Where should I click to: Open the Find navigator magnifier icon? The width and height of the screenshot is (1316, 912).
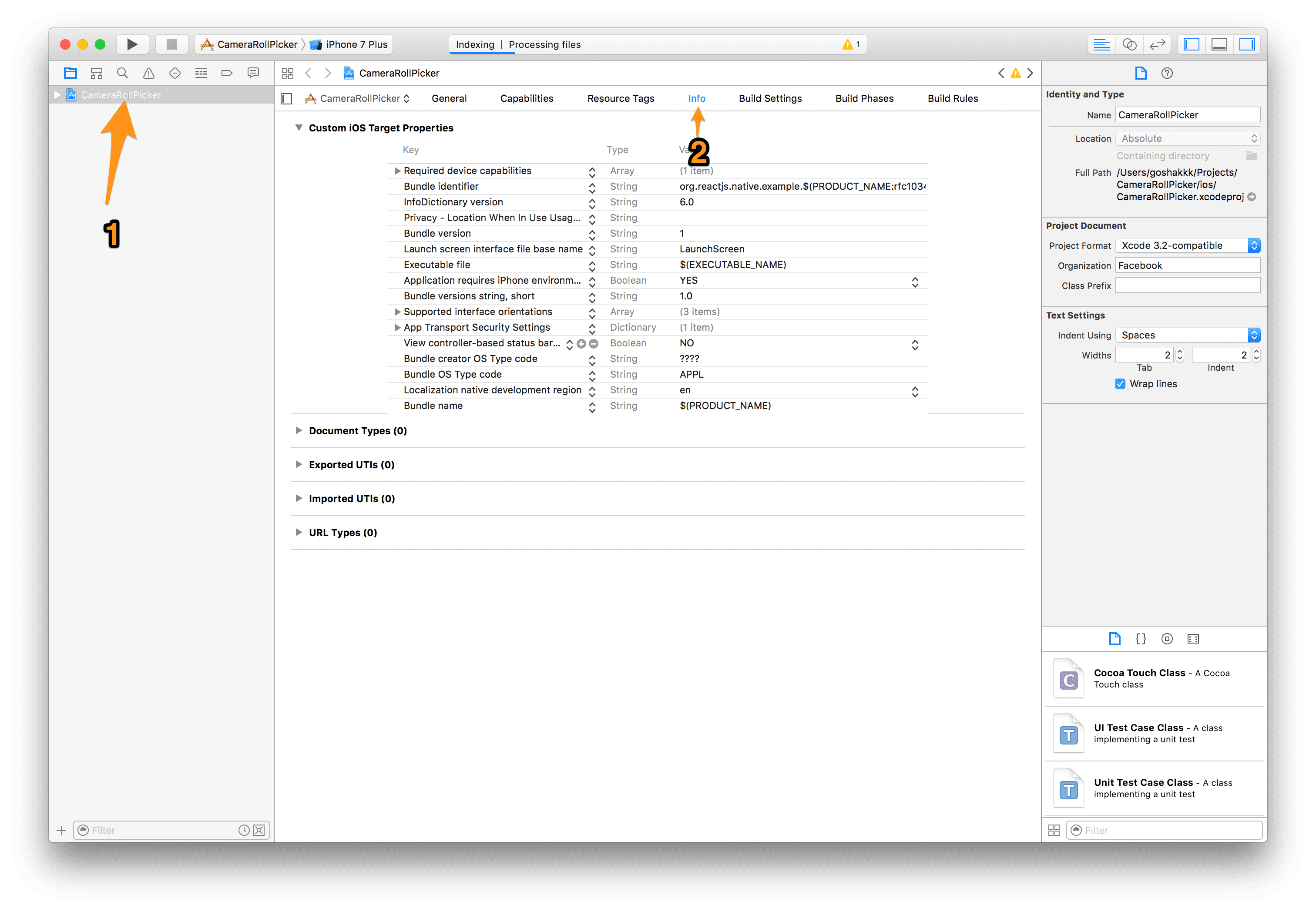122,73
